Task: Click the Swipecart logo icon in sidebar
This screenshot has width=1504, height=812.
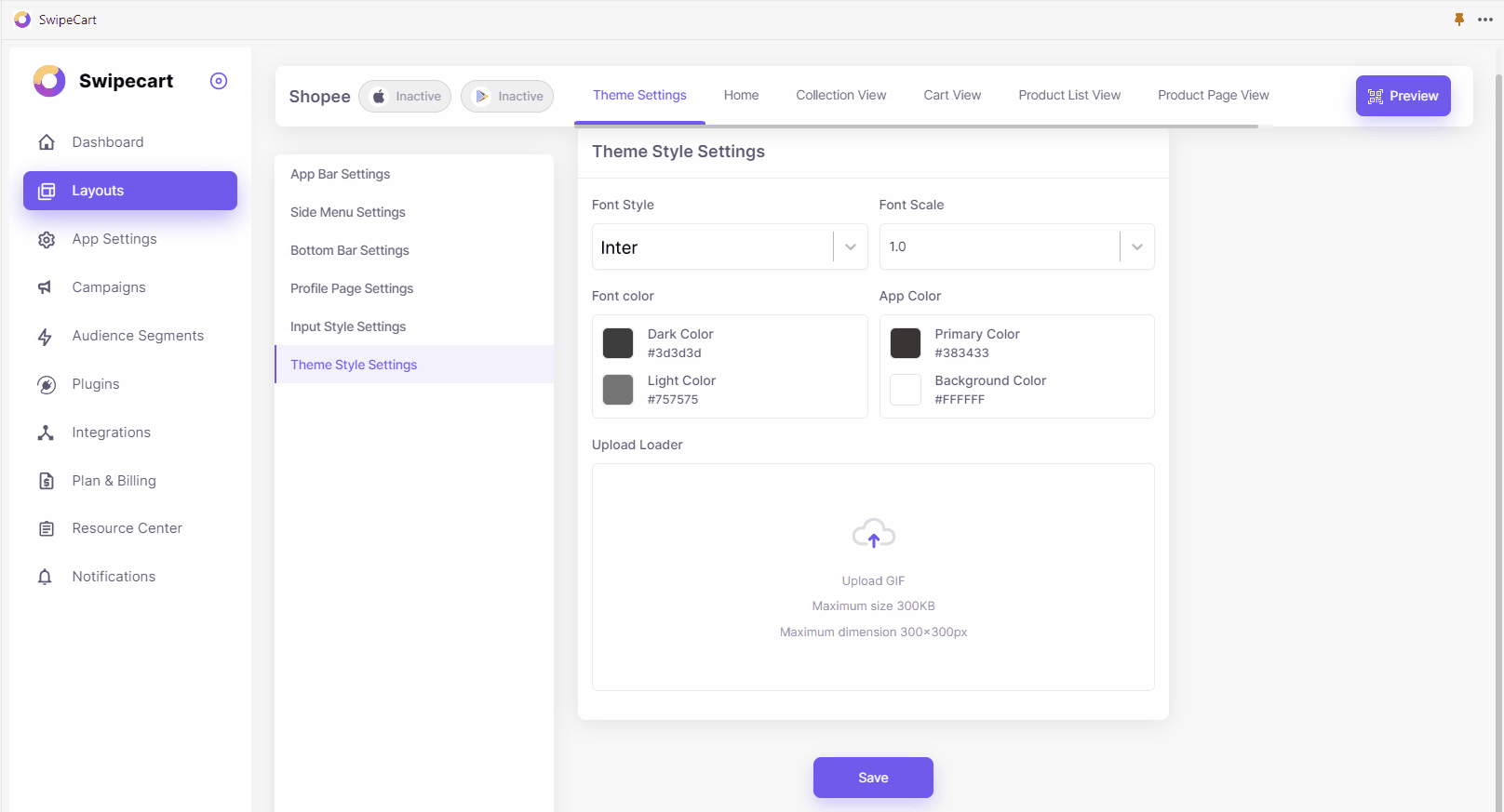Action: click(49, 81)
